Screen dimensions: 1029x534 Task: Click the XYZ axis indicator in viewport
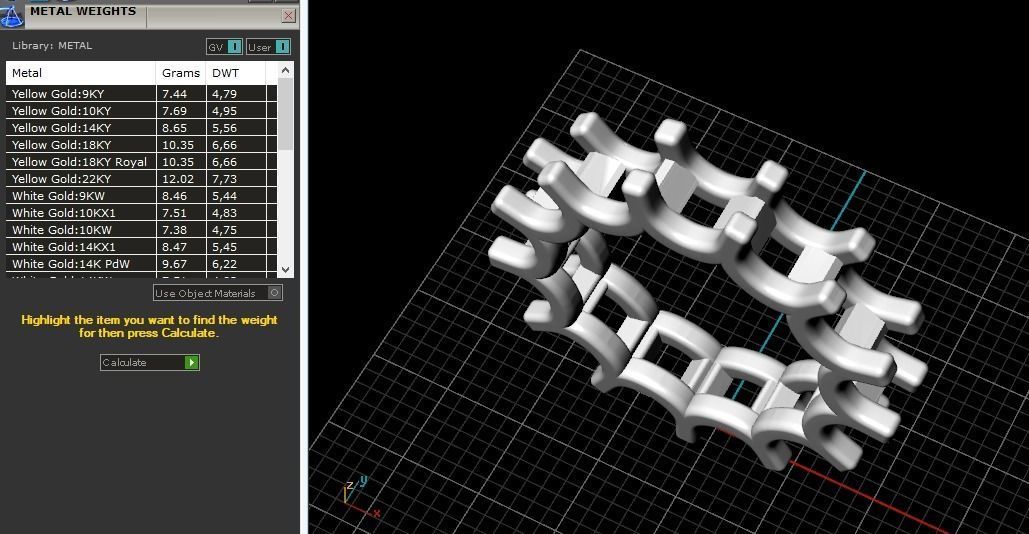[360, 498]
